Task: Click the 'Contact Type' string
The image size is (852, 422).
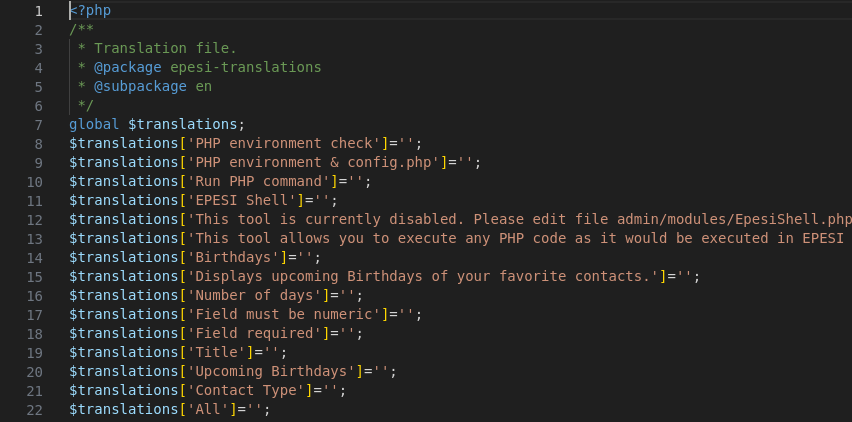Action: tap(246, 391)
